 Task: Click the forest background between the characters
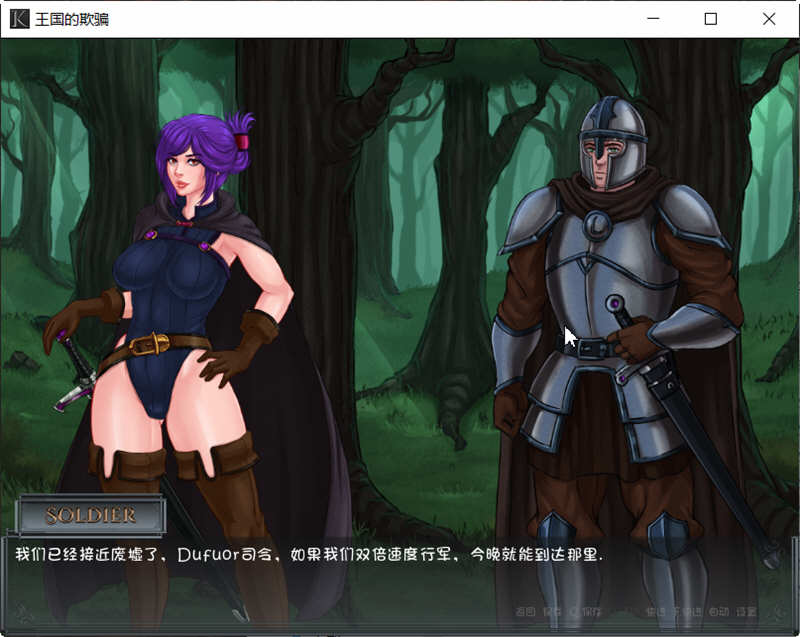point(400,250)
